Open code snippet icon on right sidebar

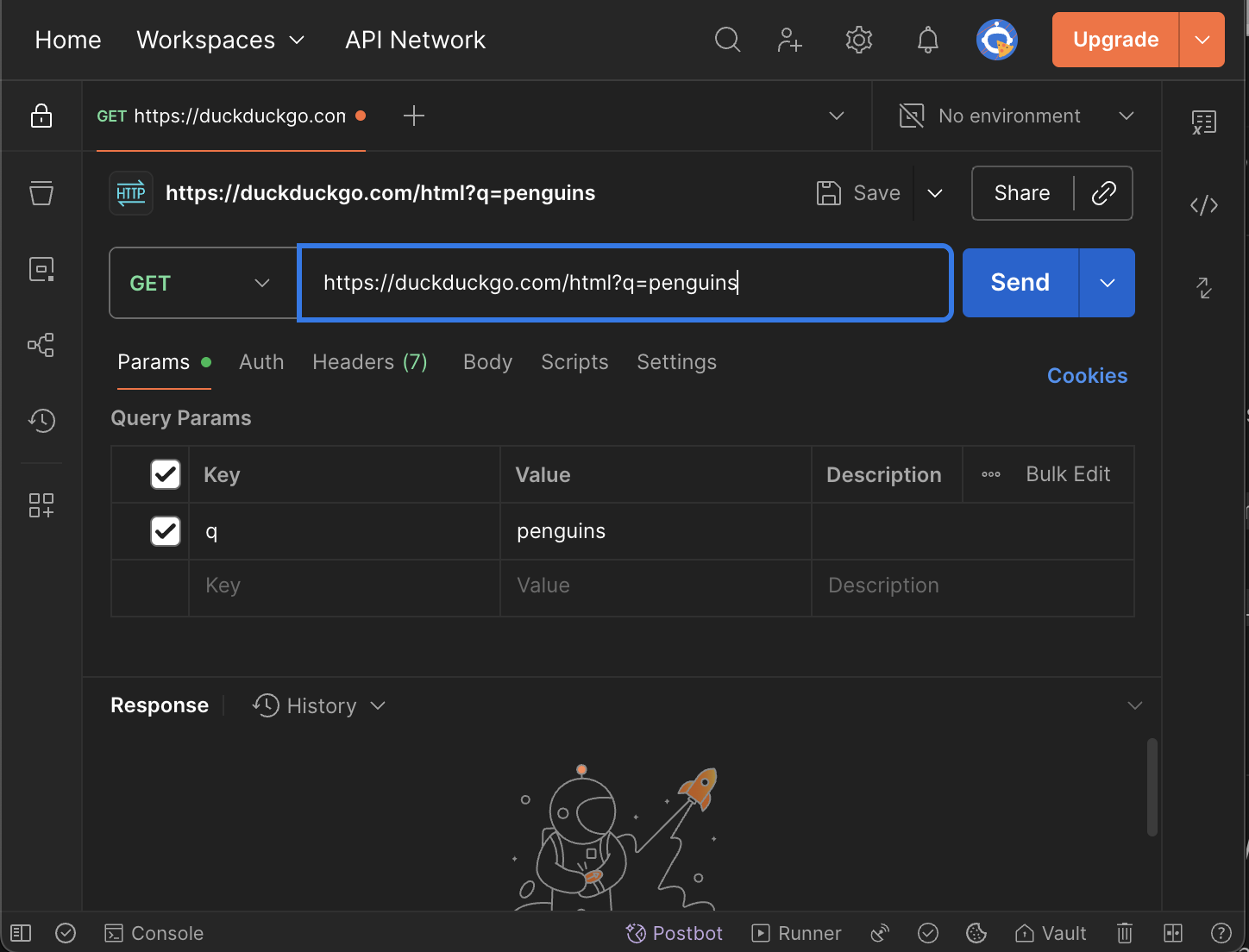click(1204, 205)
